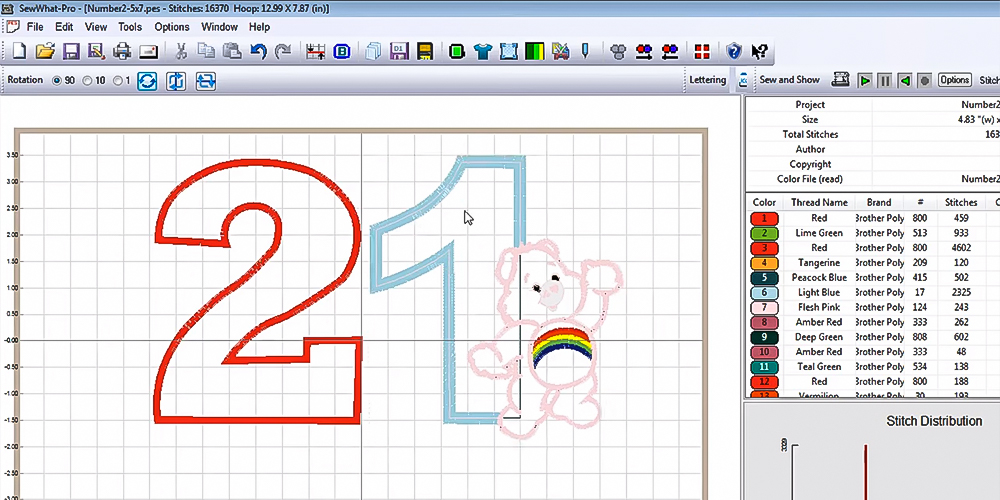Click the needle pin icon

(585, 51)
